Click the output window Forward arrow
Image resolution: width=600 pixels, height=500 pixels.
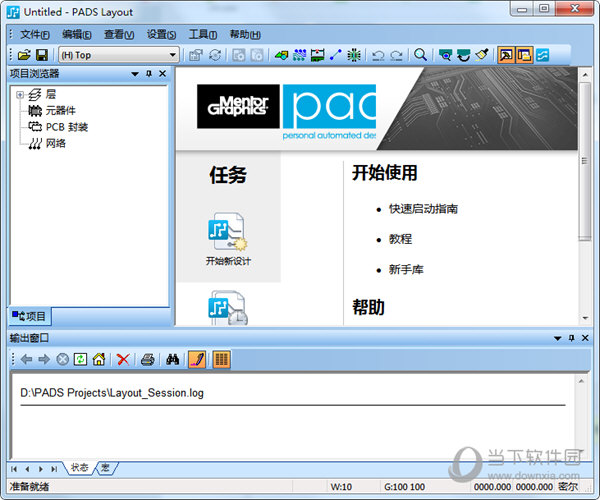pos(44,359)
